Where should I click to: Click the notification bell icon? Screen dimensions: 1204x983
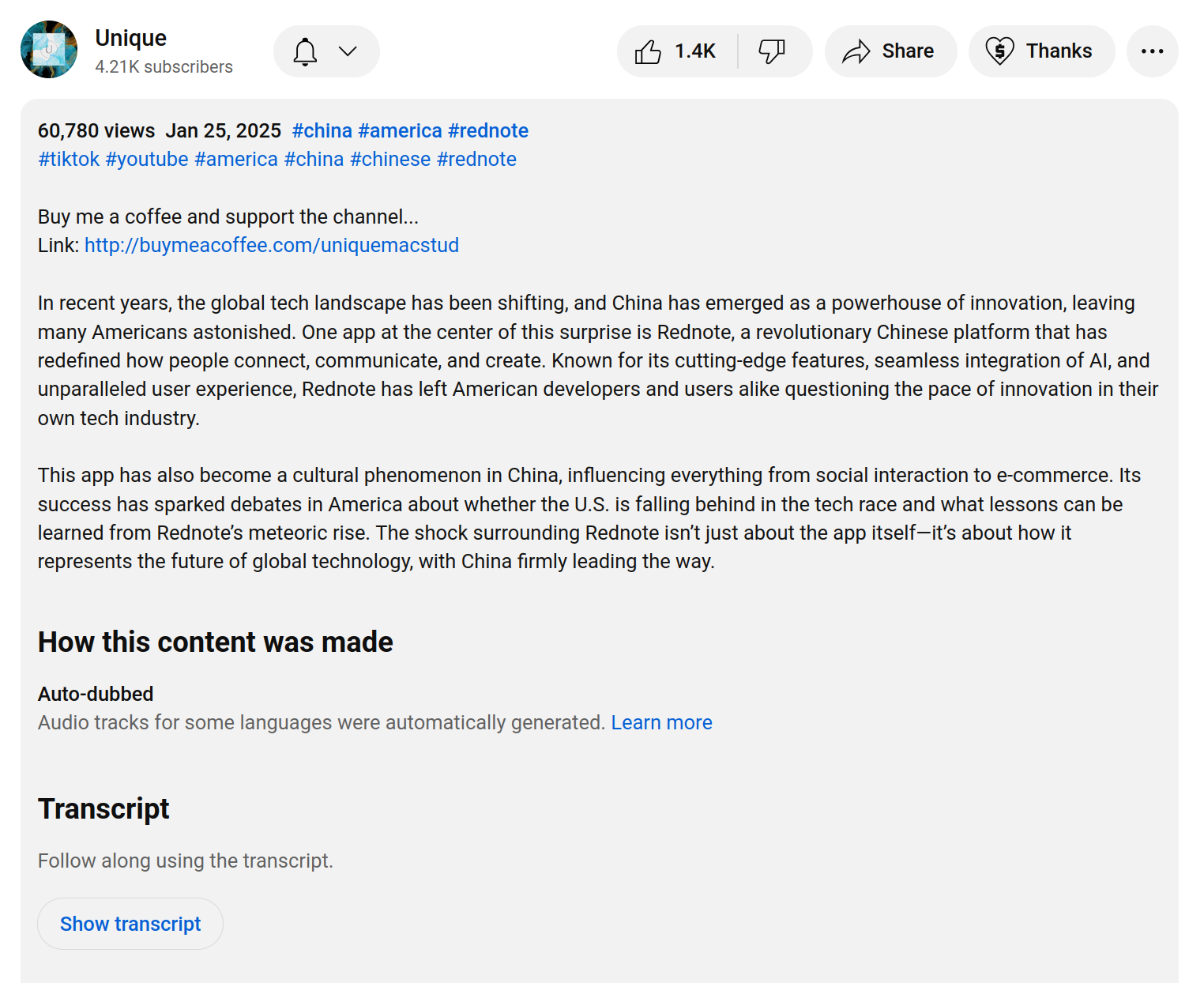click(x=305, y=51)
